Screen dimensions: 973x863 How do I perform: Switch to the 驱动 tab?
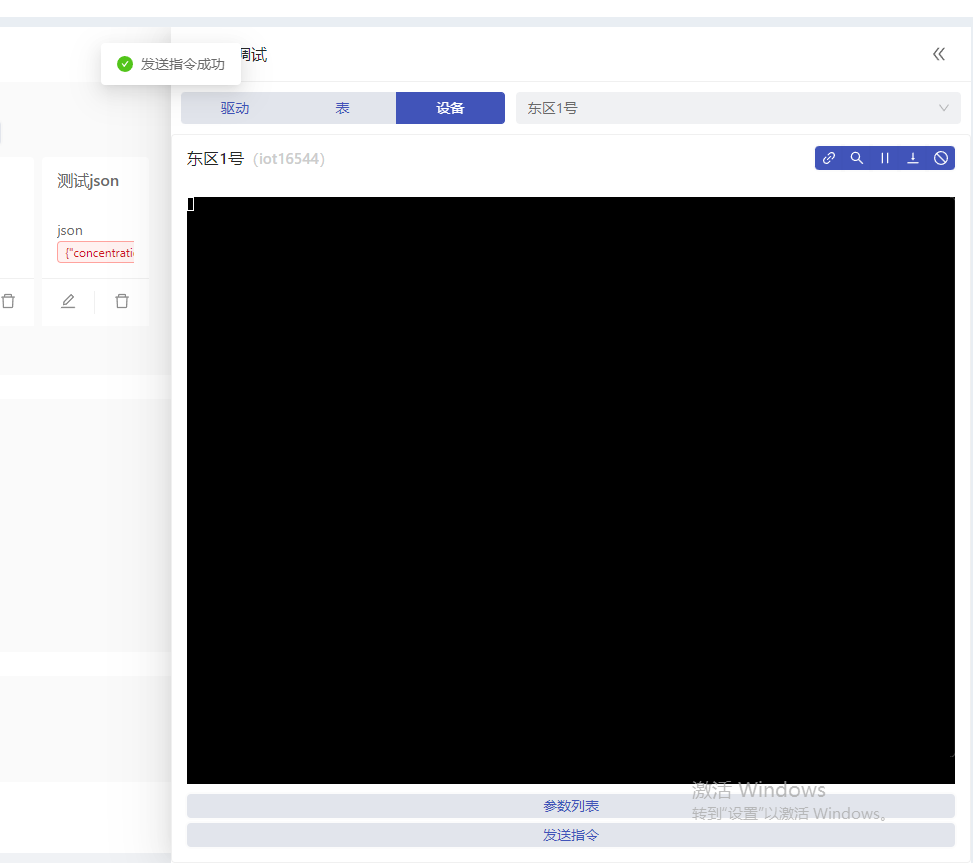pos(235,108)
